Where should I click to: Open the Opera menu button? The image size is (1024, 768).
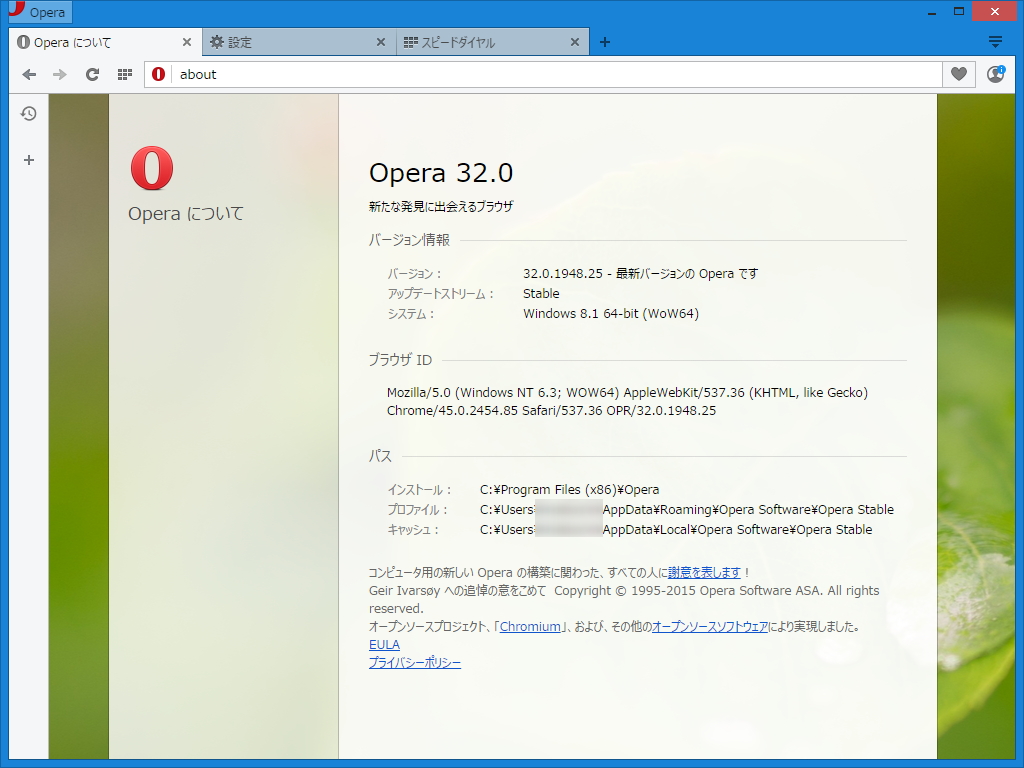pos(40,11)
